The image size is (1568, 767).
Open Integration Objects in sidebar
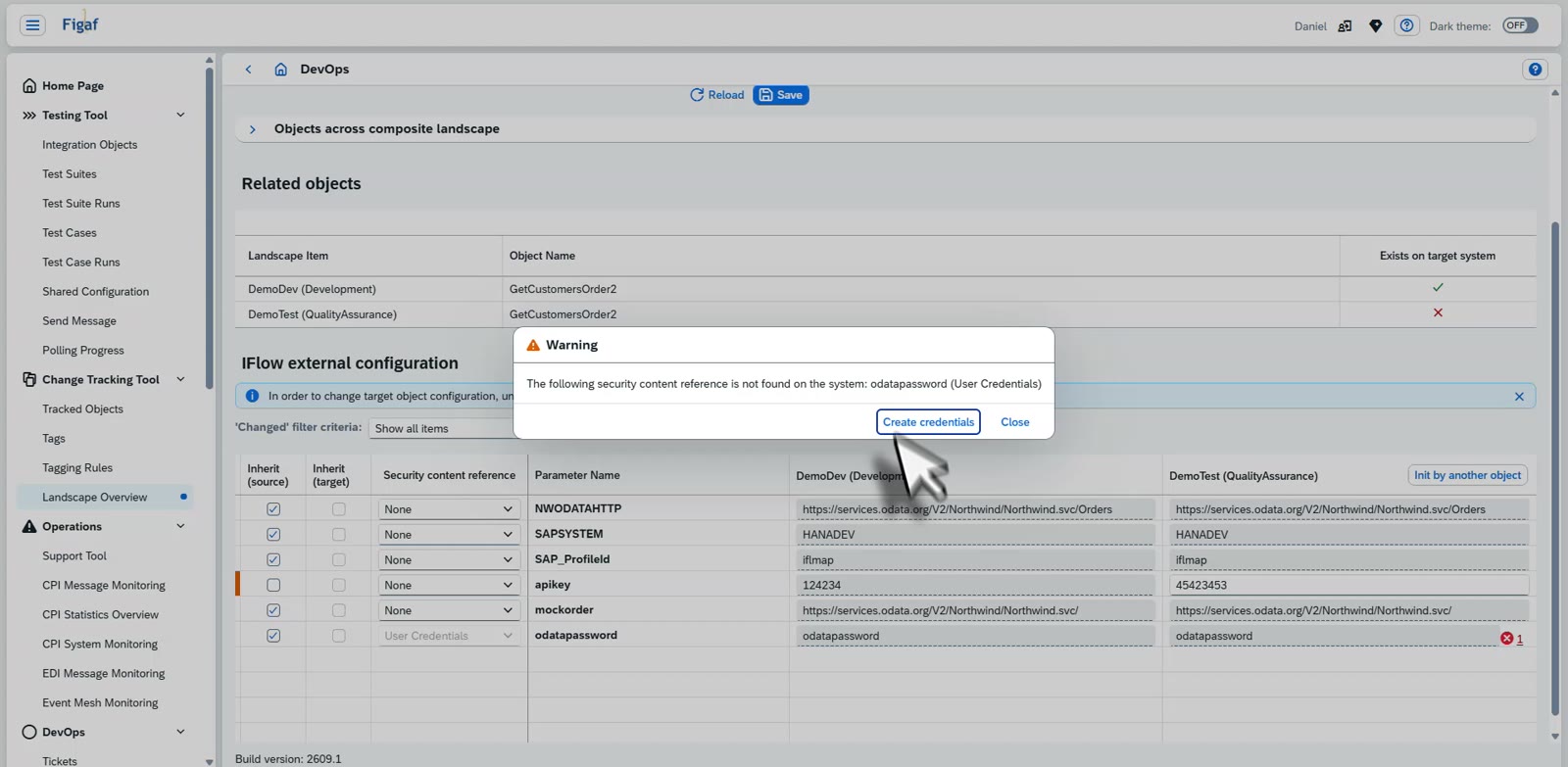pos(89,145)
